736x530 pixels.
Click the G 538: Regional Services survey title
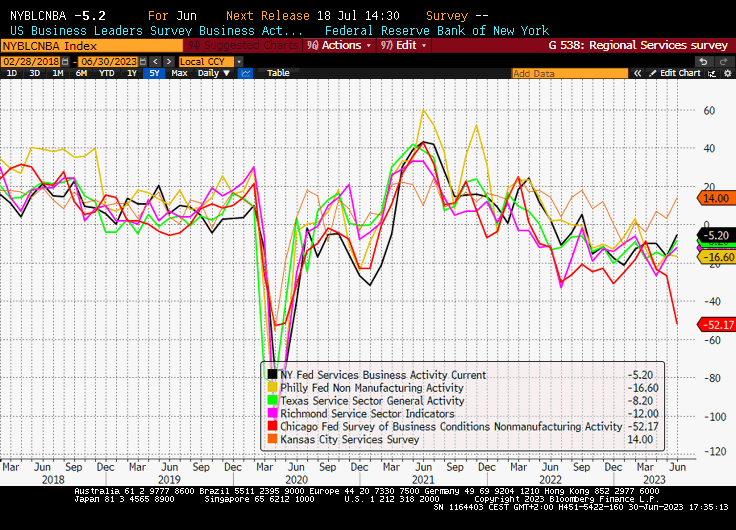click(x=638, y=45)
